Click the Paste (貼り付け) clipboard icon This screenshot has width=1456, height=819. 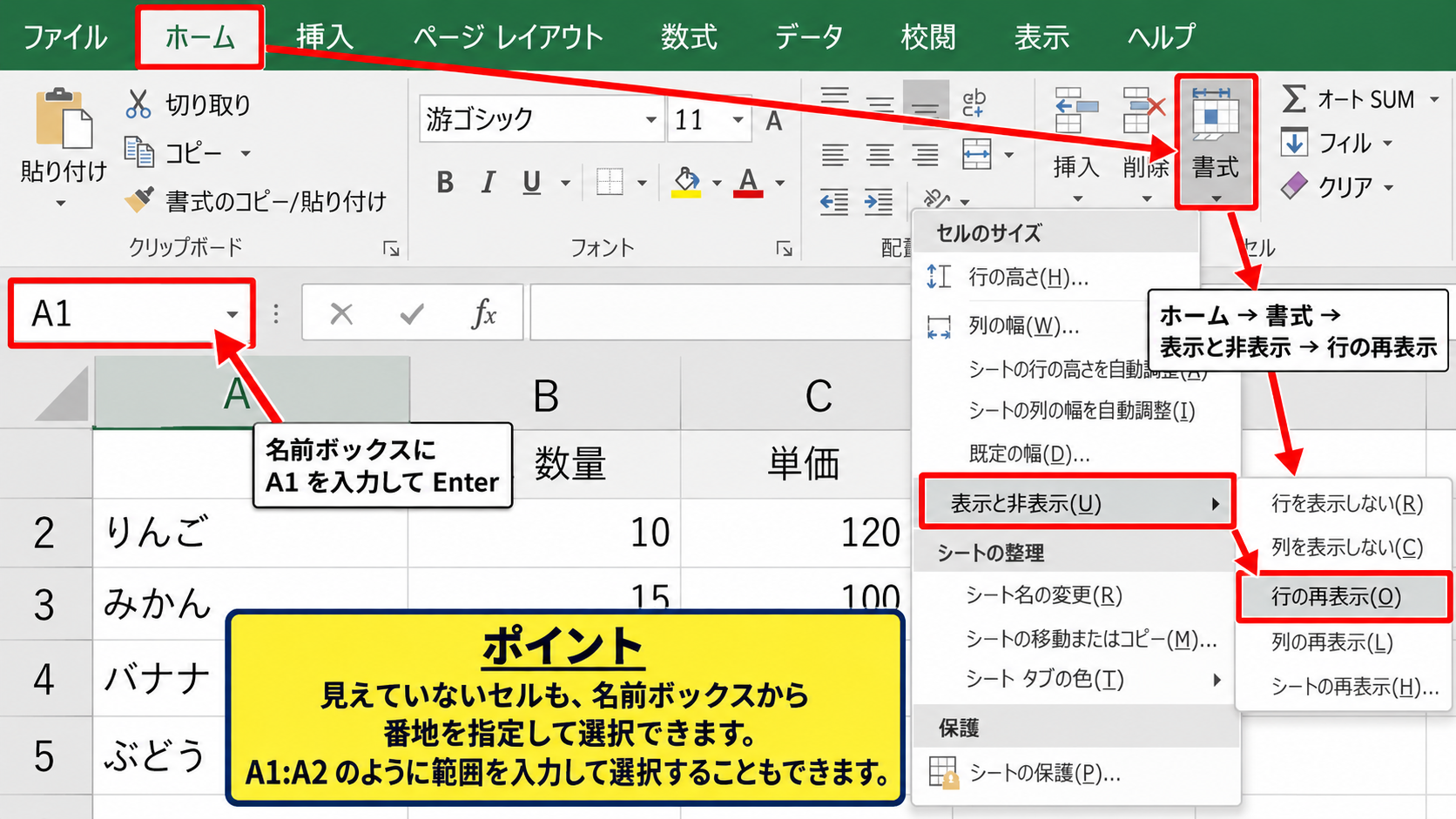pos(63,118)
